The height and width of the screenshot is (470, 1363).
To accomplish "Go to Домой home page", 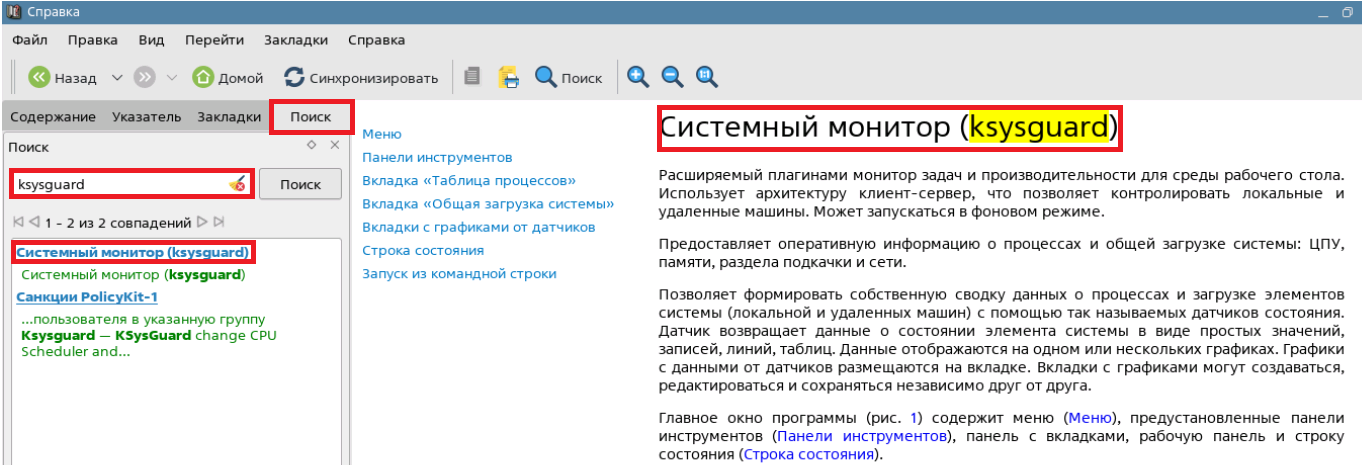I will 228,77.
